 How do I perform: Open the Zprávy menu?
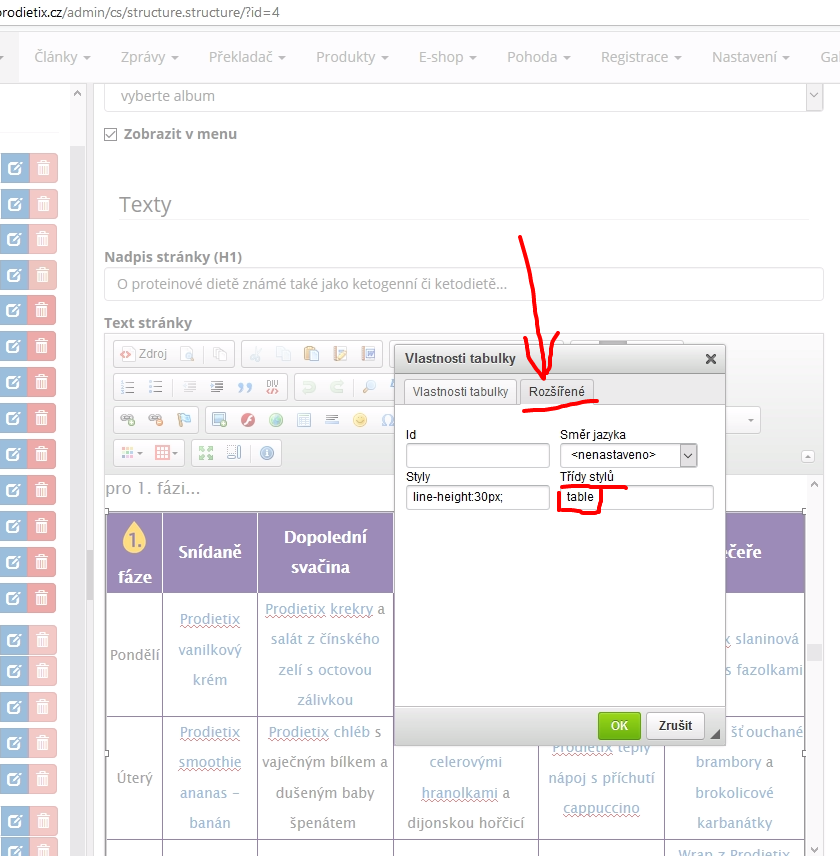point(150,57)
